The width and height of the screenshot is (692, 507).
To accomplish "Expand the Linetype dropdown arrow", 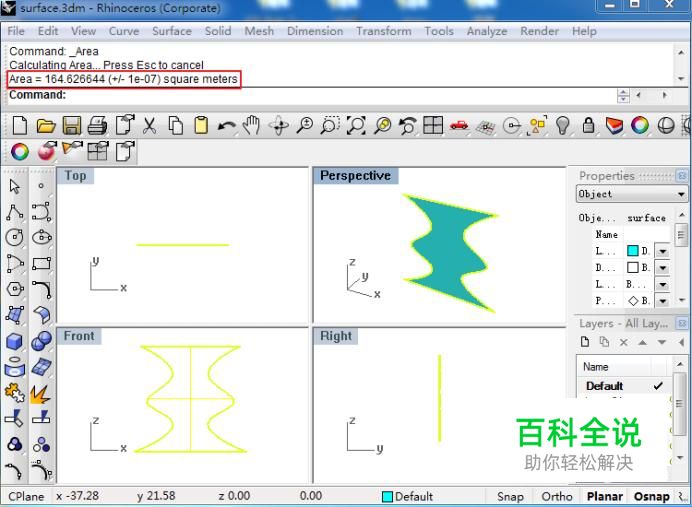I will [662, 285].
